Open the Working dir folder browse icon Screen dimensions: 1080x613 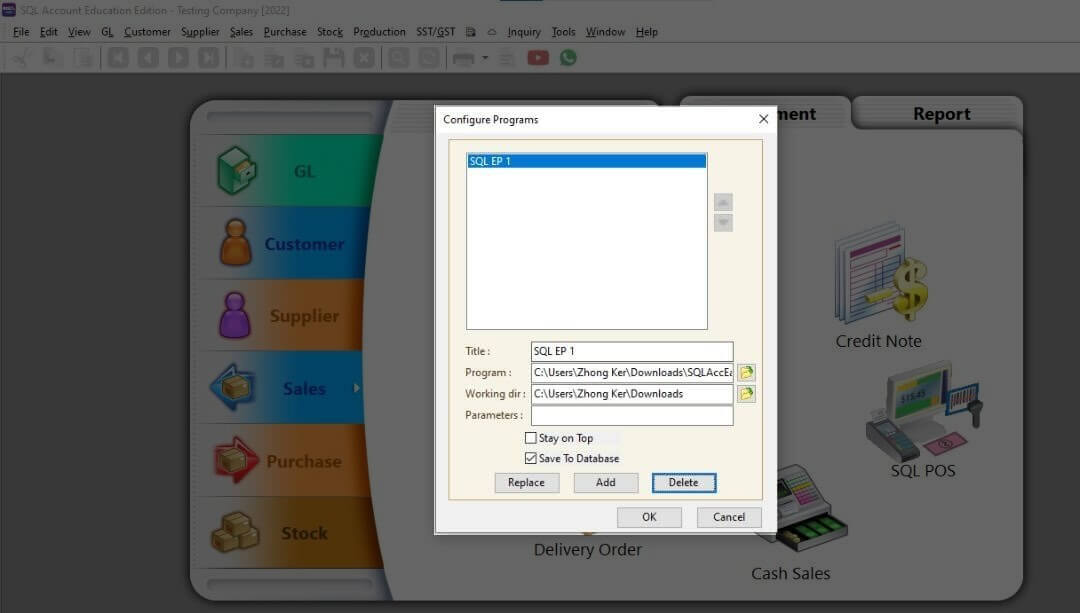[746, 394]
